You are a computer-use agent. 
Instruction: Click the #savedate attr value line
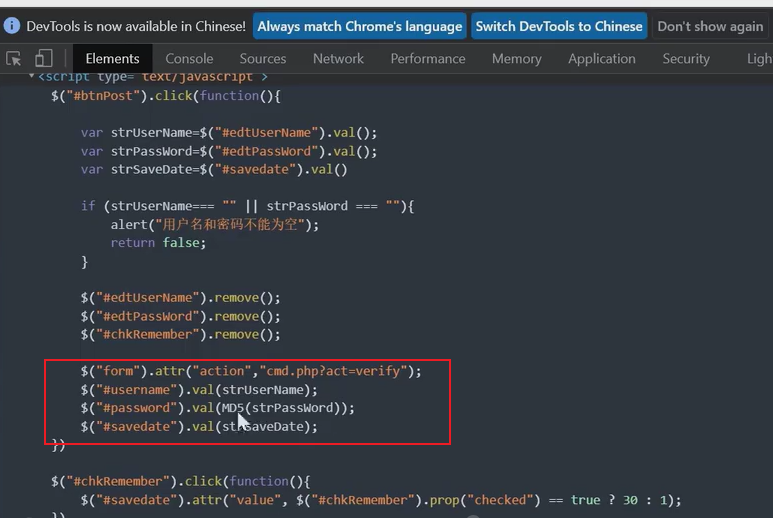click(381, 500)
